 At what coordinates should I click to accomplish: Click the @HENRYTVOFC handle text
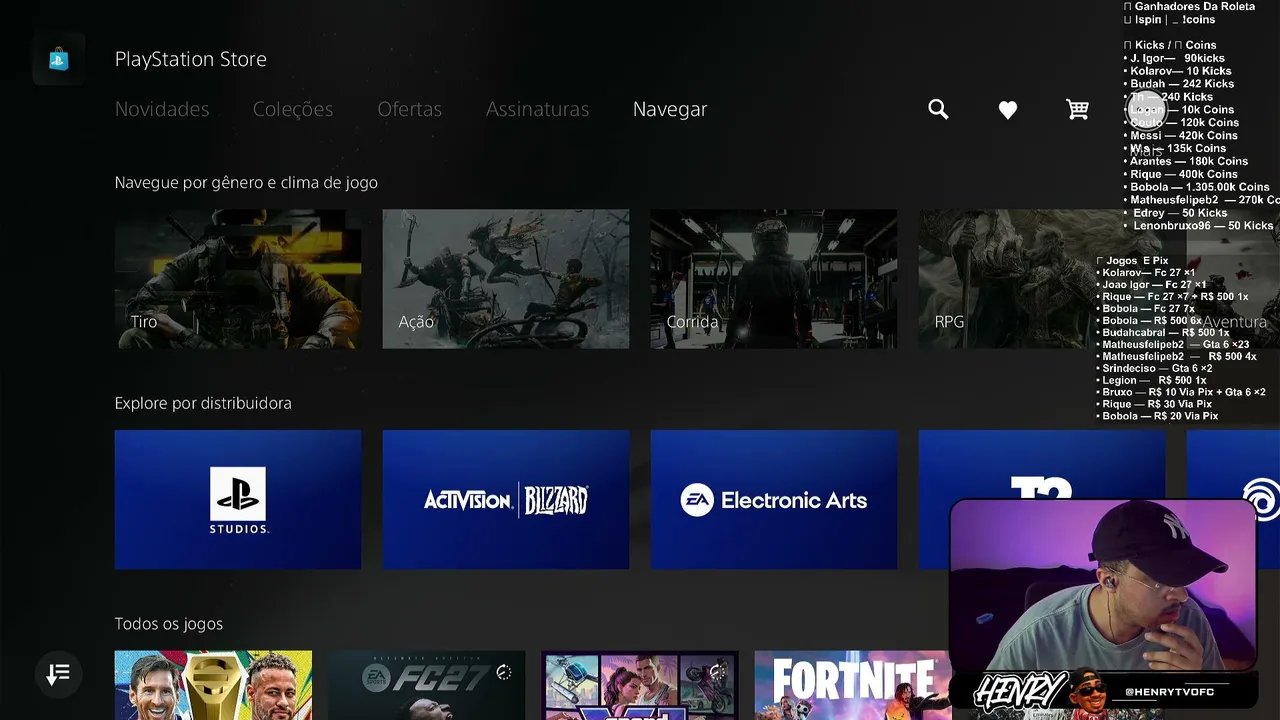[1170, 692]
